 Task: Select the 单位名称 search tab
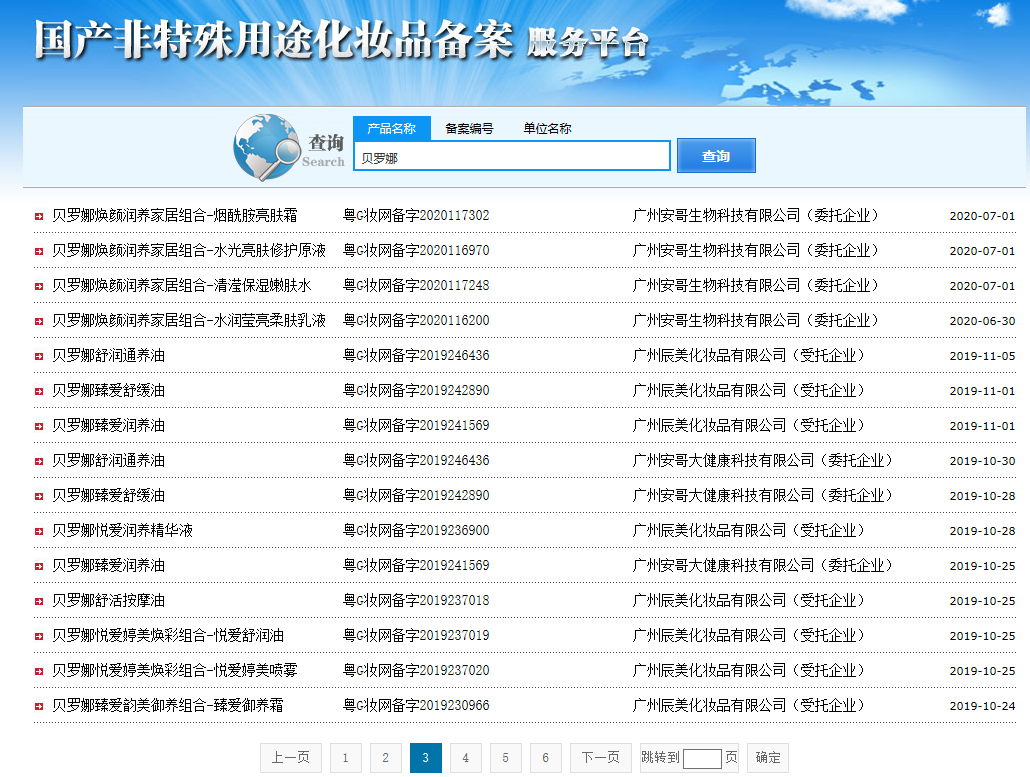coord(547,128)
